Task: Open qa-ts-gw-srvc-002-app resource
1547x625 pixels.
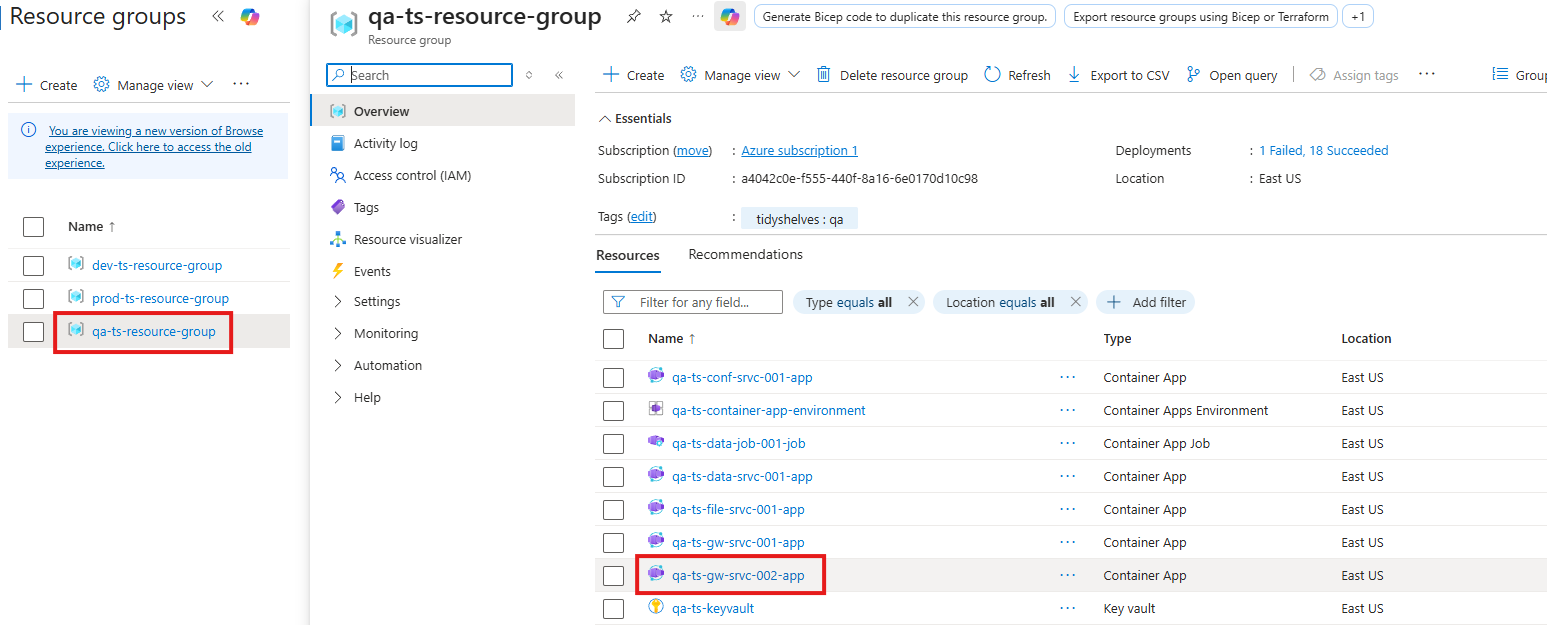Action: point(738,575)
